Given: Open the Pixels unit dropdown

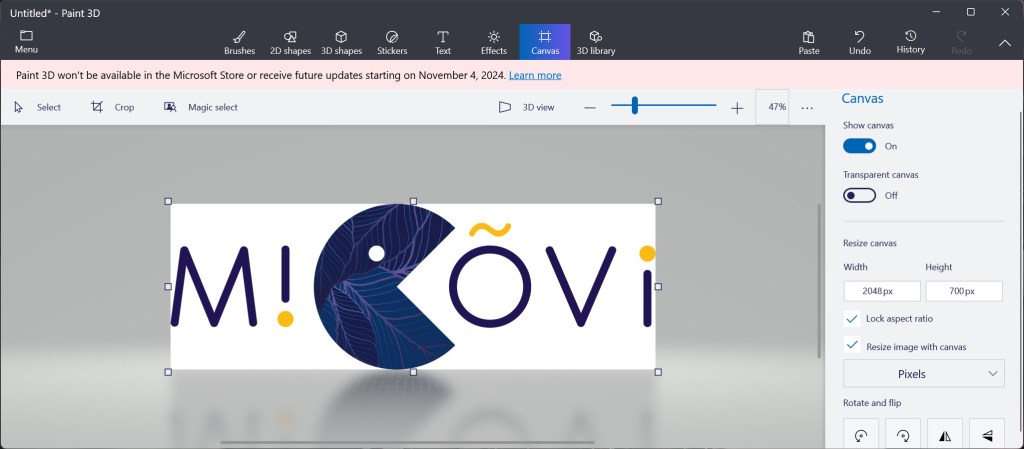Looking at the screenshot, I should point(923,374).
